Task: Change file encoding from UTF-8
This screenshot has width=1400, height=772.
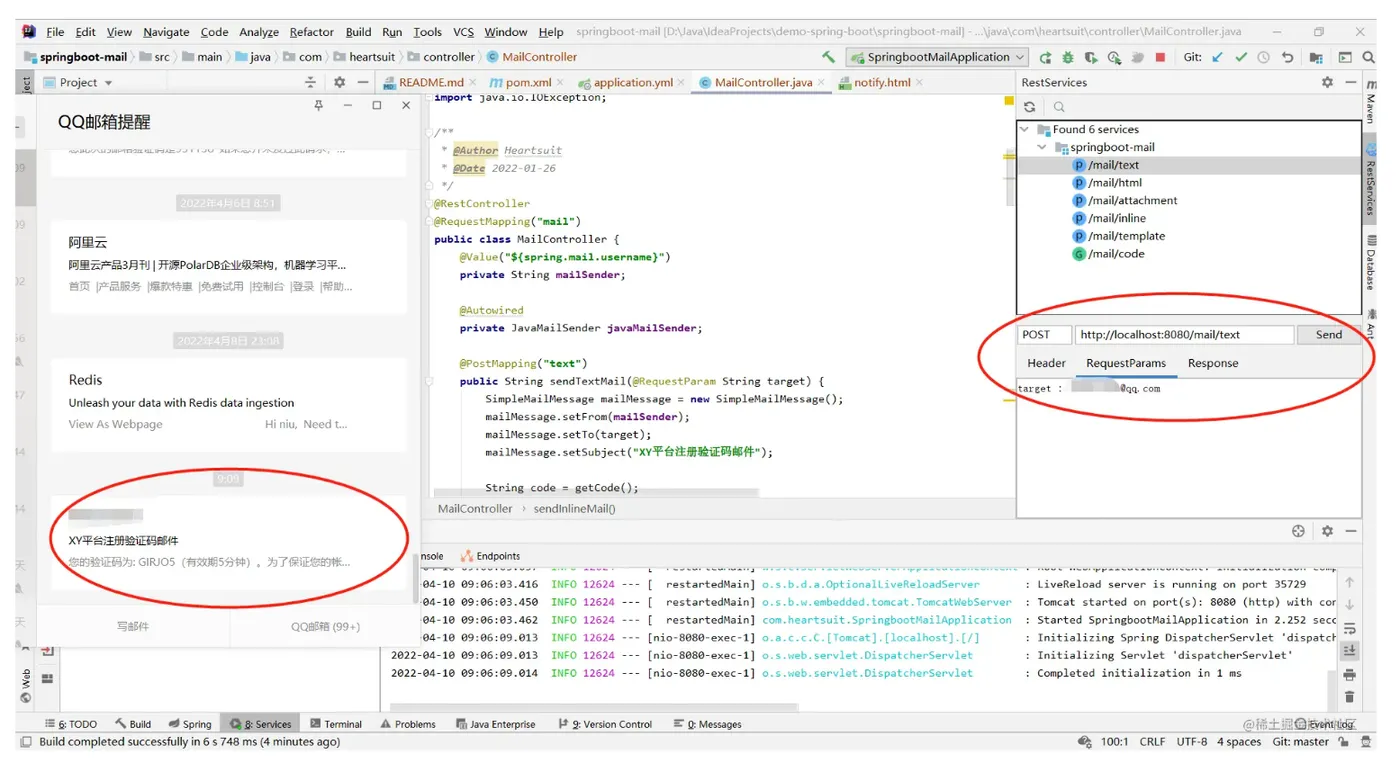Action: [1192, 742]
